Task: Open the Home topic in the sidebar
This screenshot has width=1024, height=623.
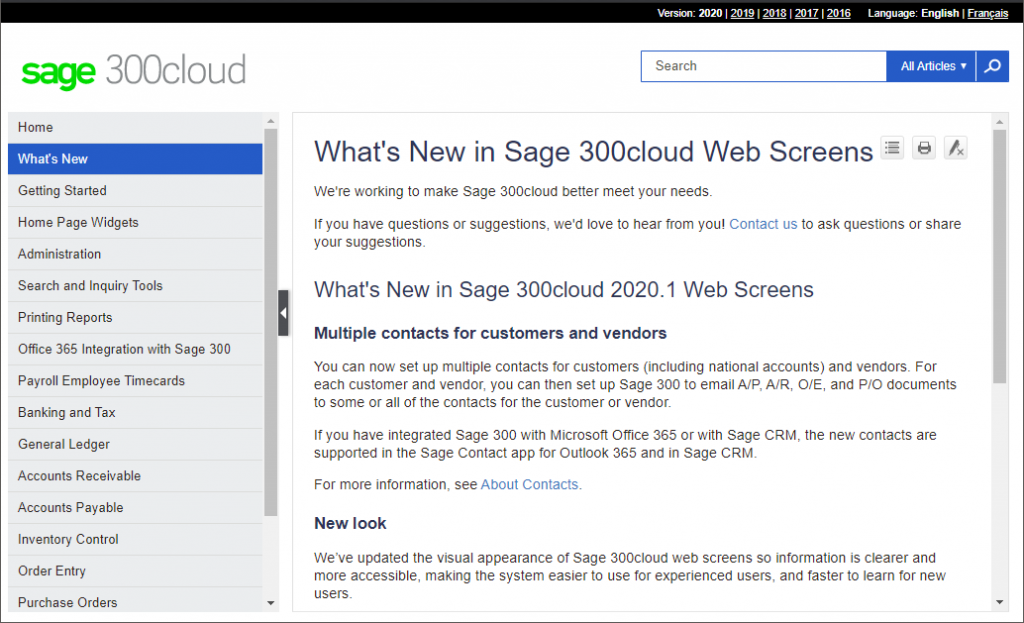Action: point(135,127)
